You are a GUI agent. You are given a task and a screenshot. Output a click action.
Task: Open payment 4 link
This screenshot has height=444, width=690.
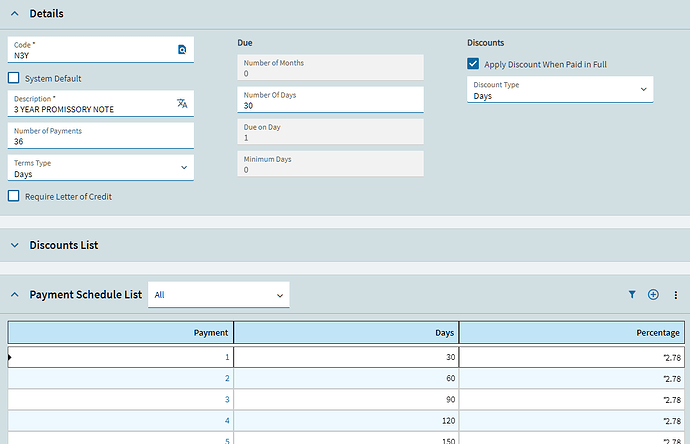click(x=227, y=421)
